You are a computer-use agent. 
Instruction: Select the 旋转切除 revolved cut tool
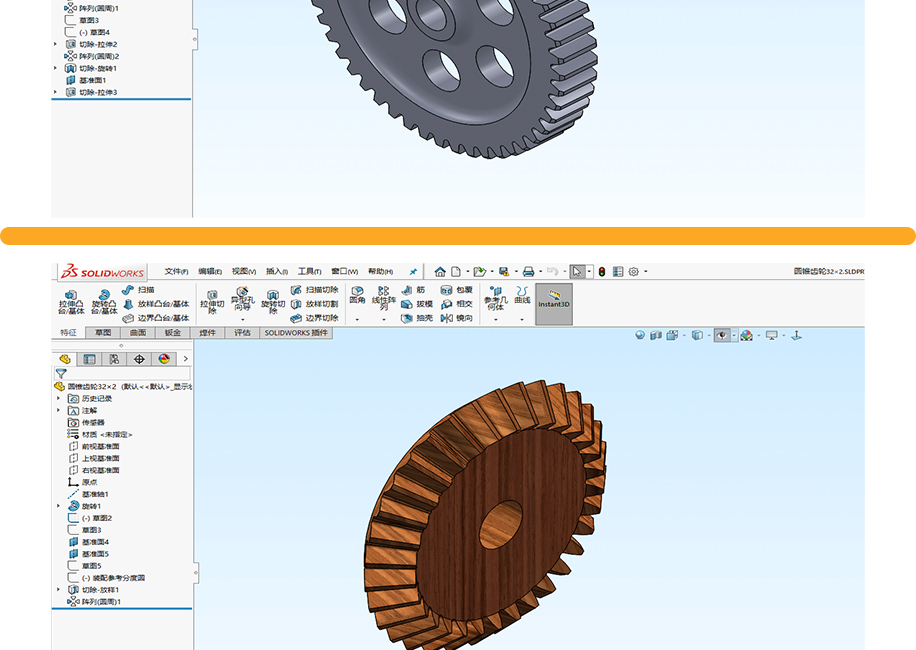click(273, 303)
